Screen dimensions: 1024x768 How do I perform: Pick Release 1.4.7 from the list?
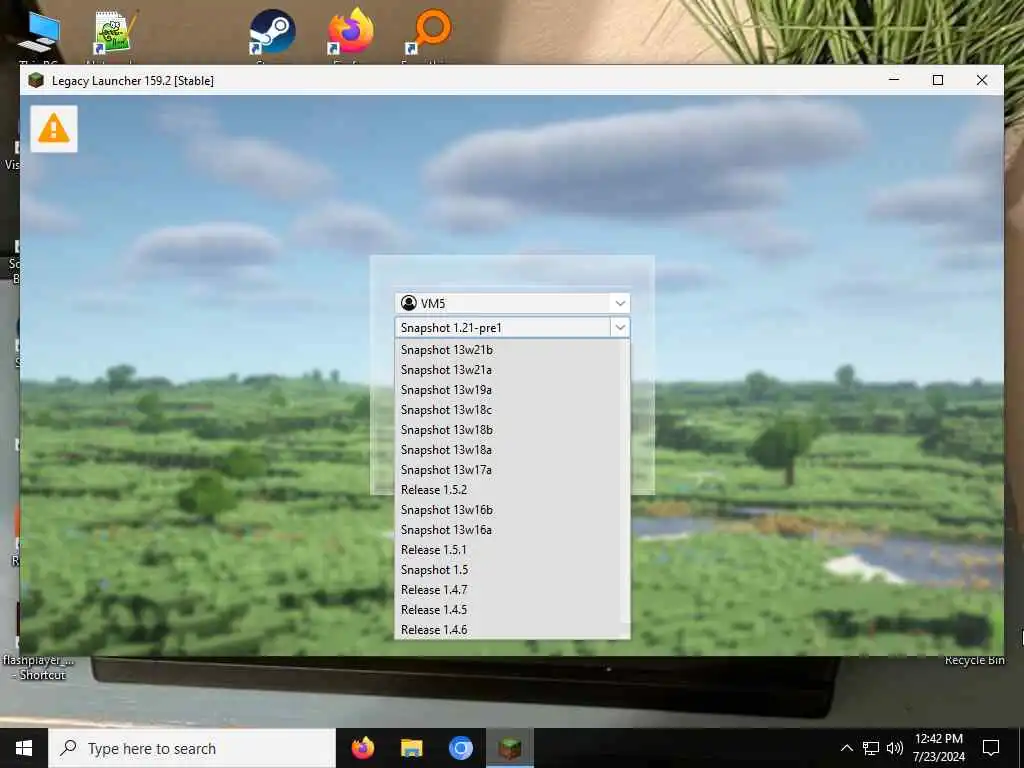(x=509, y=590)
